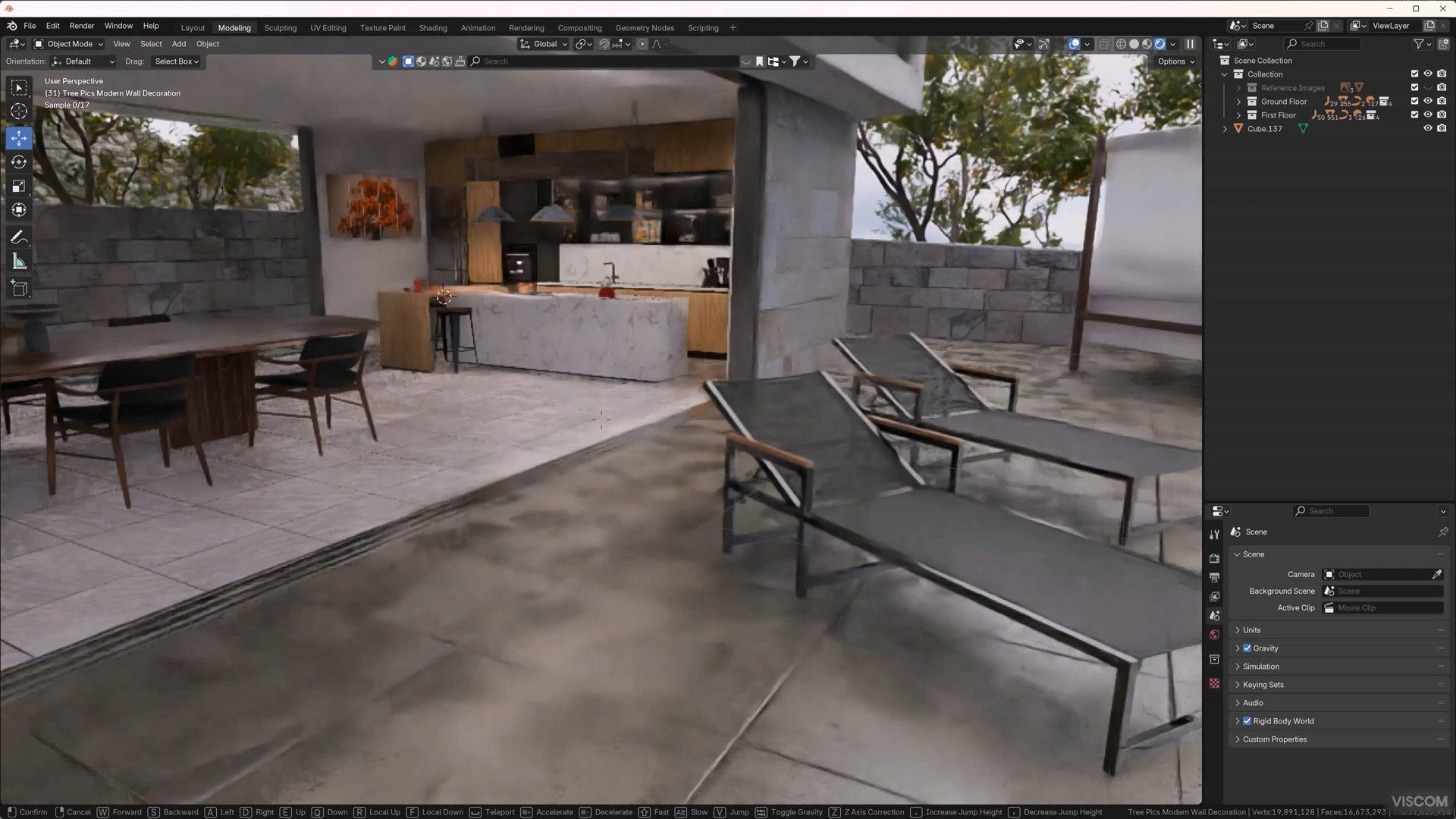Screen dimensions: 1456x819
Task: Open the Render menu
Action: point(81,26)
